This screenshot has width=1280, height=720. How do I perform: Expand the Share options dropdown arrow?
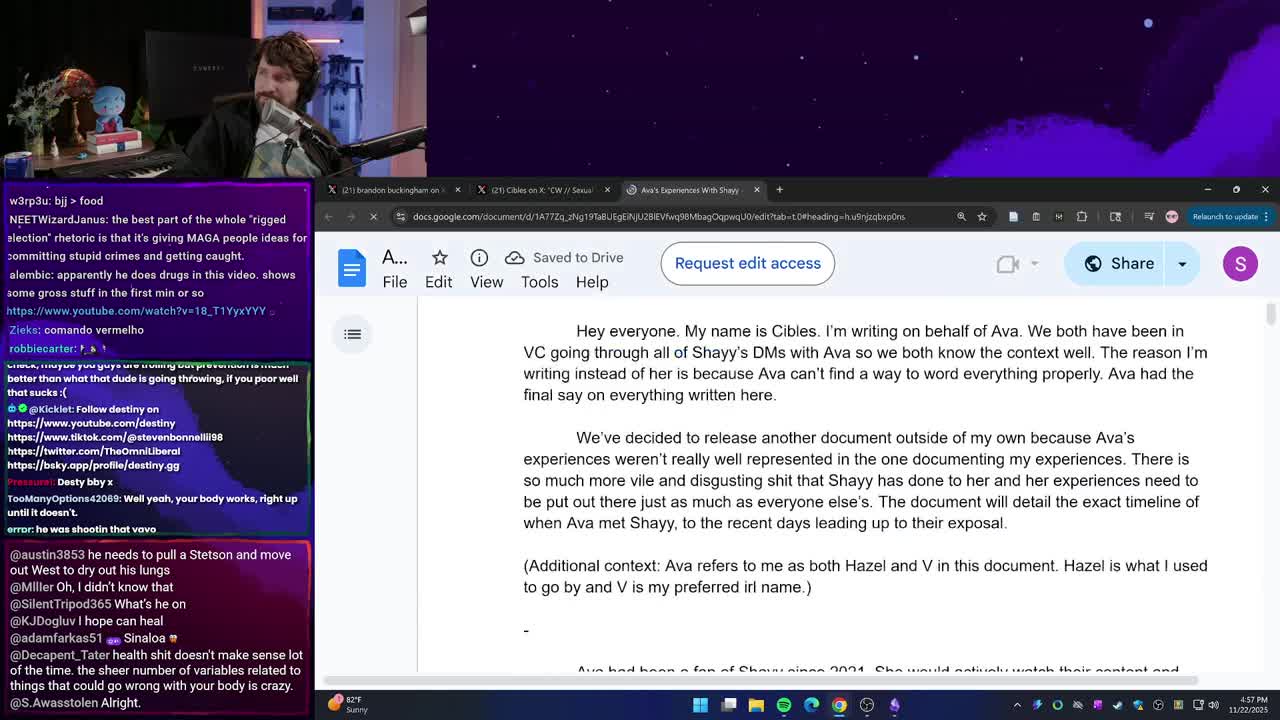1182,264
